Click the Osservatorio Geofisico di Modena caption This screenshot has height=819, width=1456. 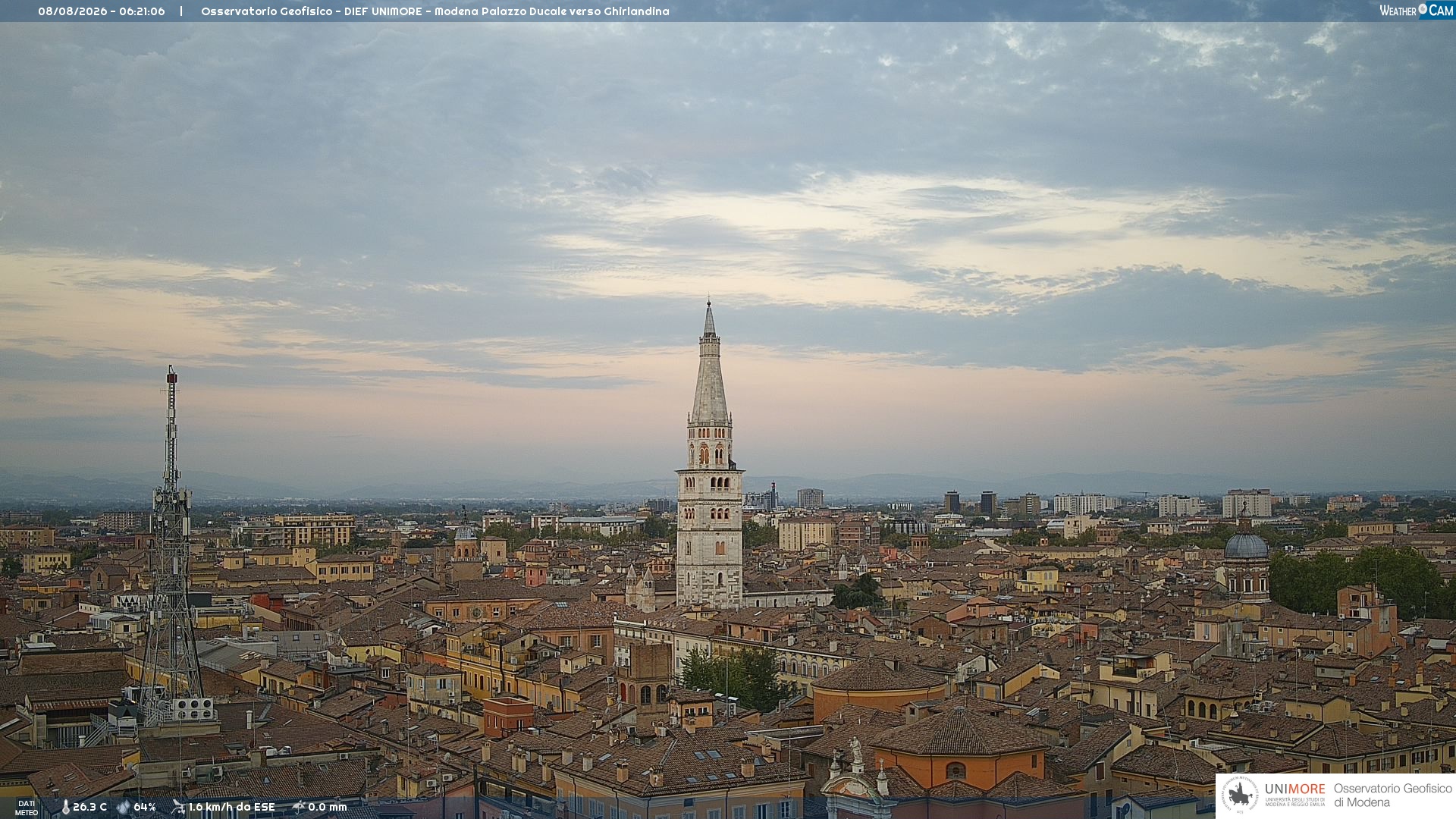[1392, 795]
